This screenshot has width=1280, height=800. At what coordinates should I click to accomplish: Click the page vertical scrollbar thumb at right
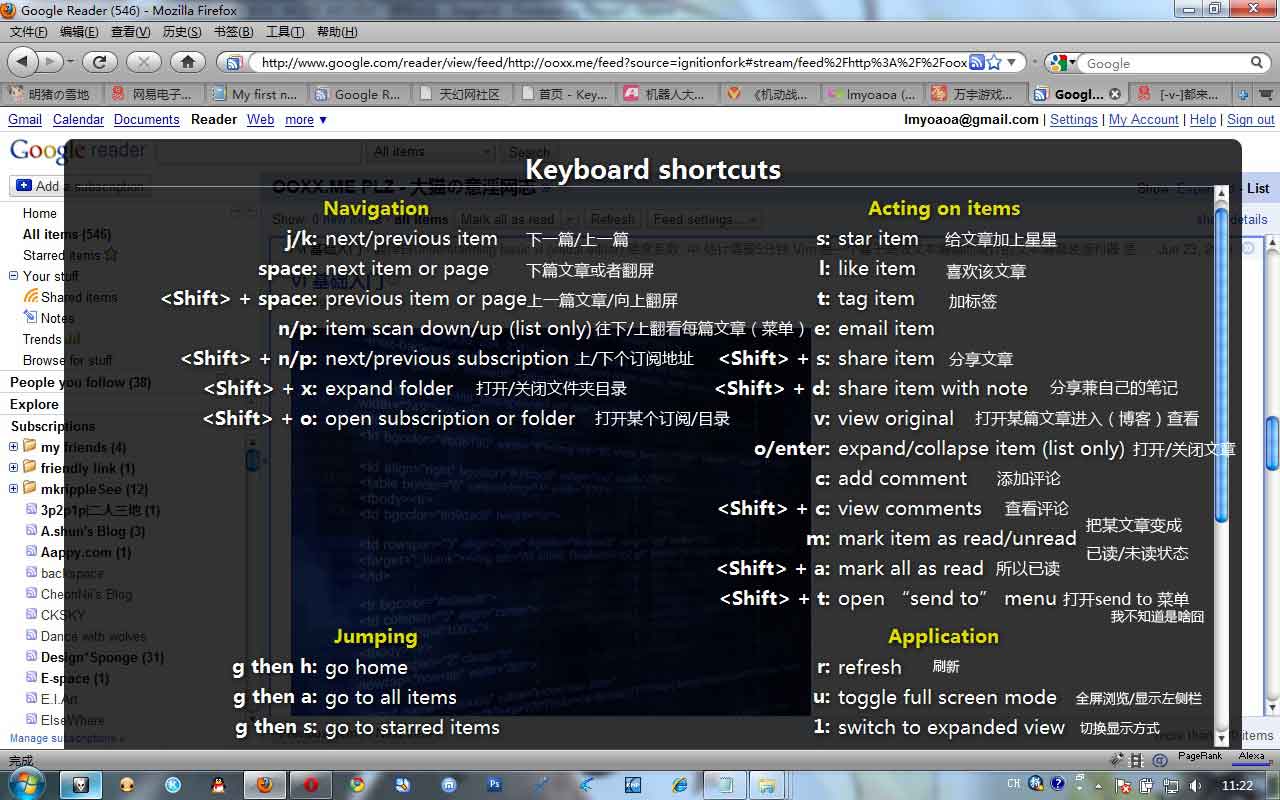click(x=1272, y=443)
